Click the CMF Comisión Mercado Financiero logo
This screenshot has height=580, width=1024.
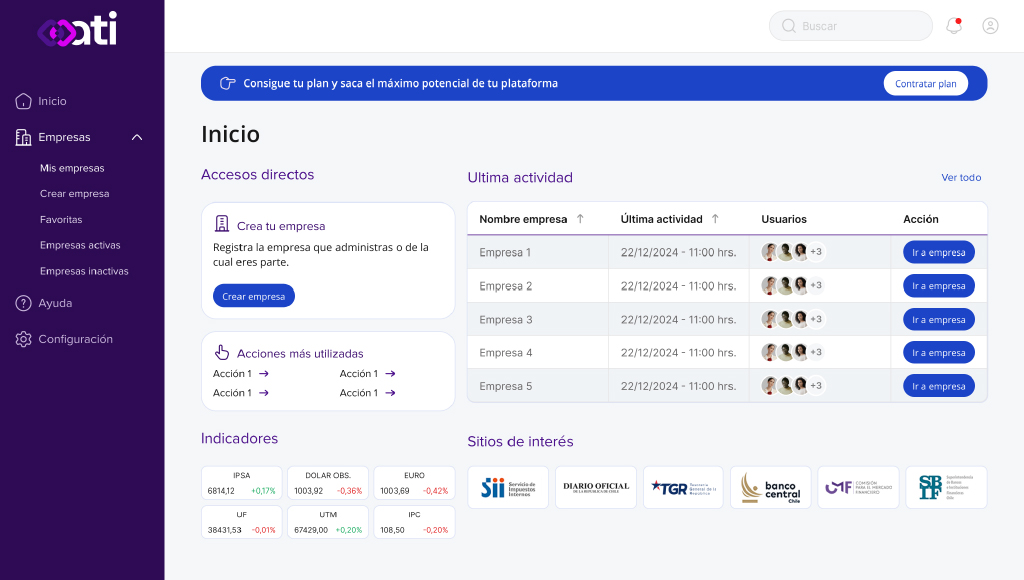[858, 487]
